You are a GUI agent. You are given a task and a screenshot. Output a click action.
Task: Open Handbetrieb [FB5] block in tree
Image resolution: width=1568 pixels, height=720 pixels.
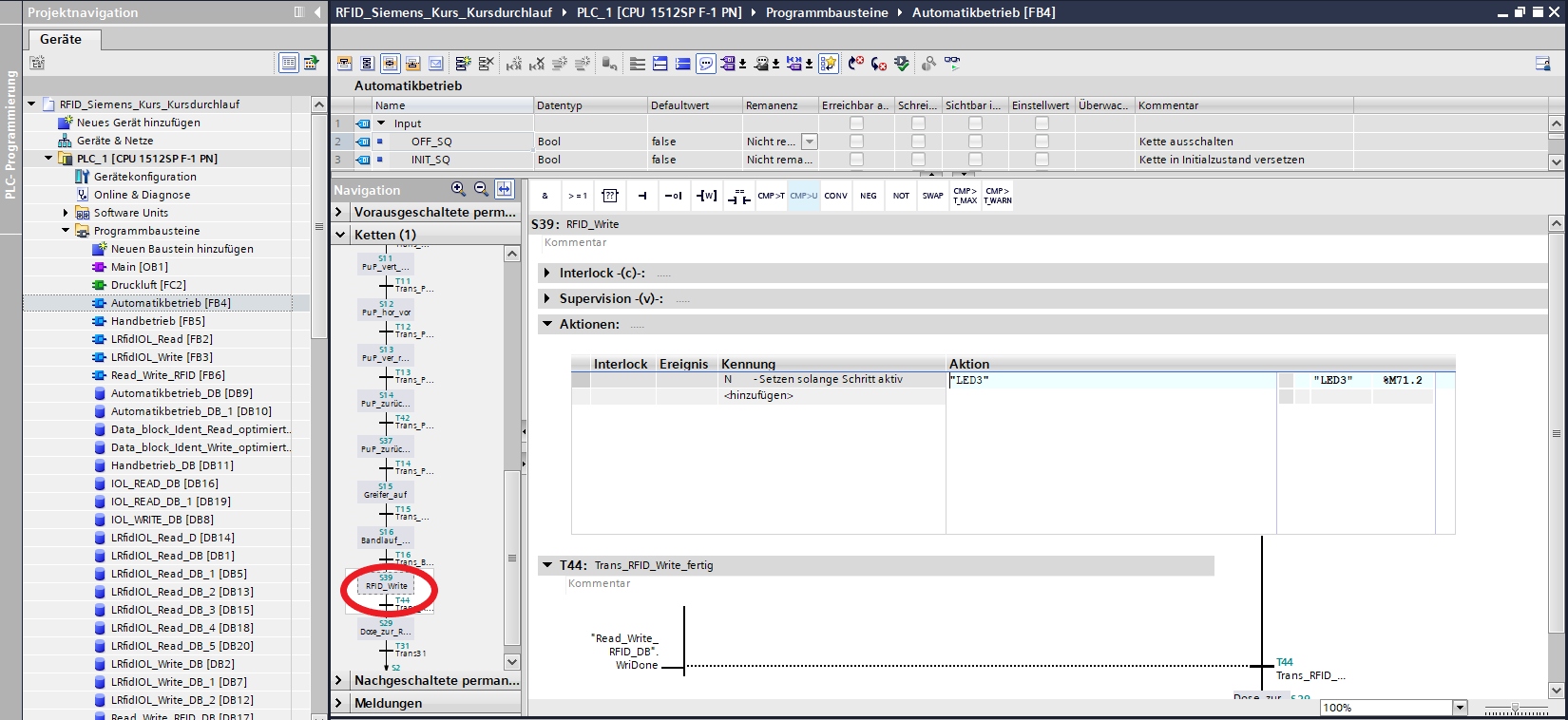point(157,321)
